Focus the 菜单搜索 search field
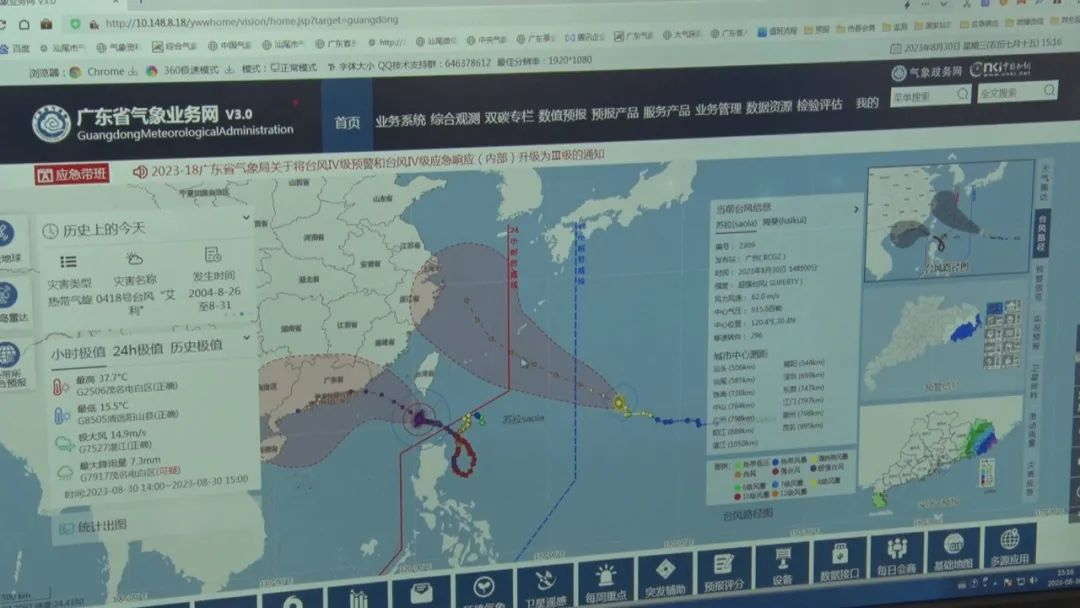 point(931,95)
